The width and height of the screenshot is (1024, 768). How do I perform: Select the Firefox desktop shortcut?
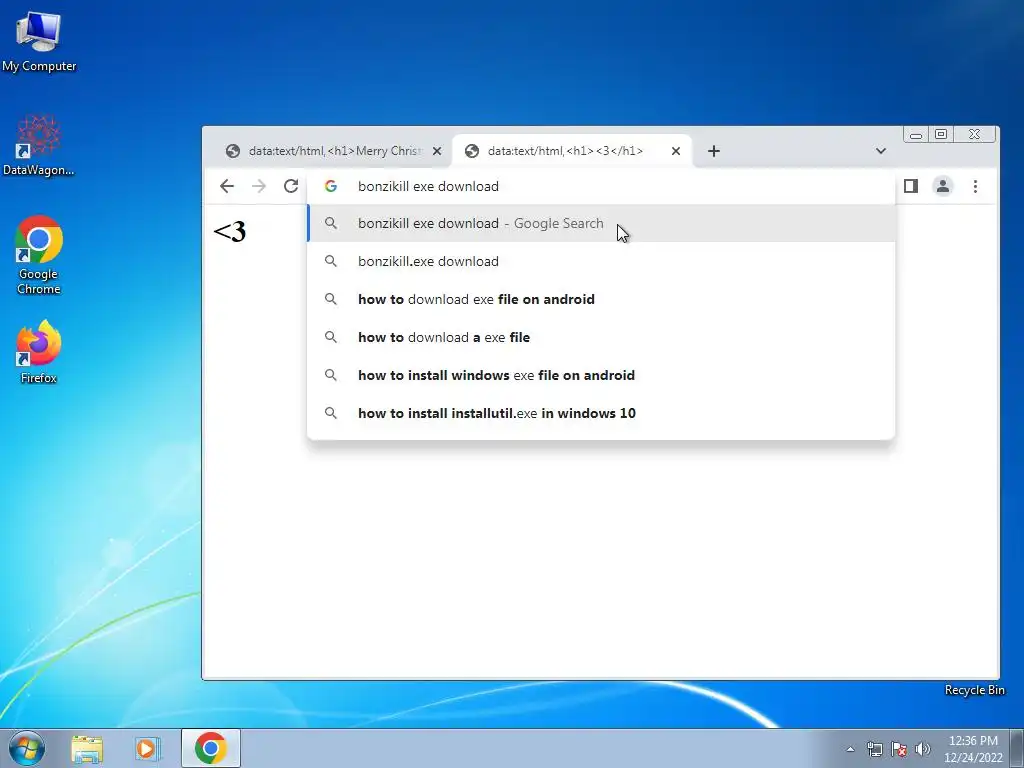tap(39, 351)
